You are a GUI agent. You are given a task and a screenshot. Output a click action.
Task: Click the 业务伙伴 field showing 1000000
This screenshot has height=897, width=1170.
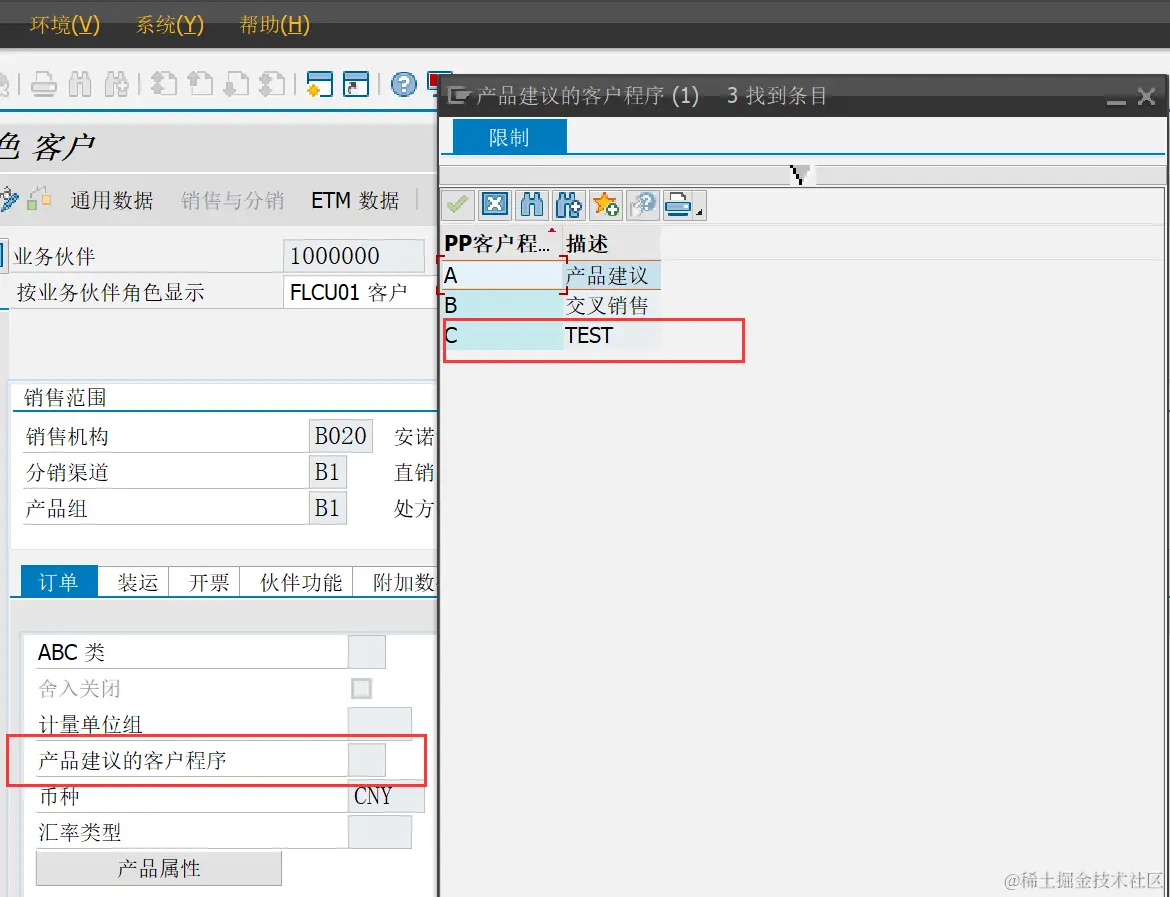tap(354, 256)
